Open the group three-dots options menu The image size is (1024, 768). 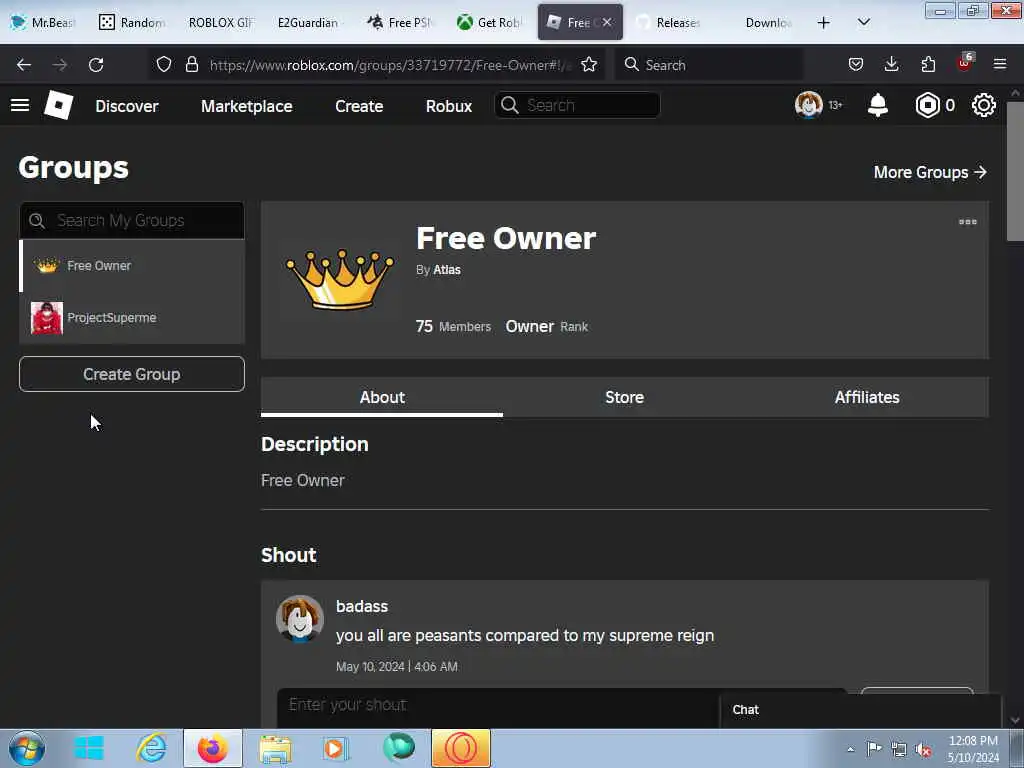[967, 222]
